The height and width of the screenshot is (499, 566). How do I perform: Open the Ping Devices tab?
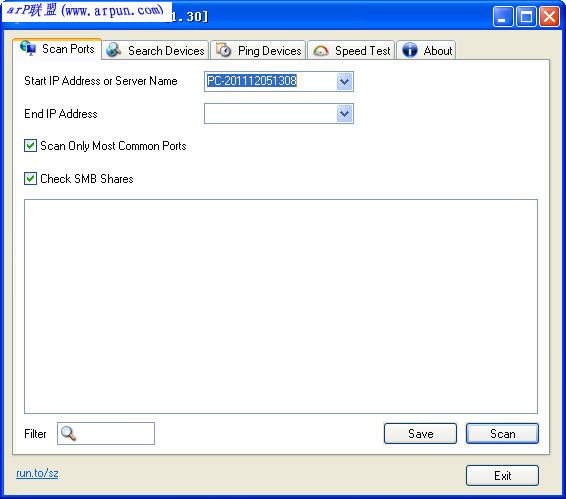(x=258, y=50)
